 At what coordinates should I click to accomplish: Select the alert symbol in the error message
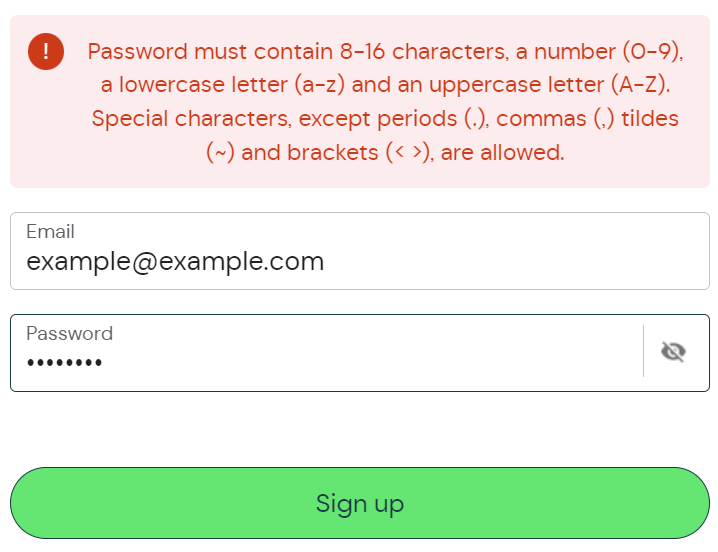pos(46,51)
